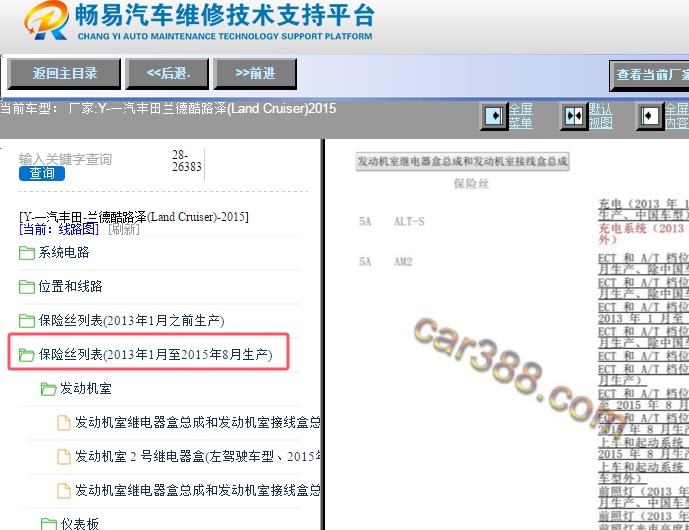Click the 当前车型 vehicle info line
The image size is (689, 530).
click(x=168, y=109)
